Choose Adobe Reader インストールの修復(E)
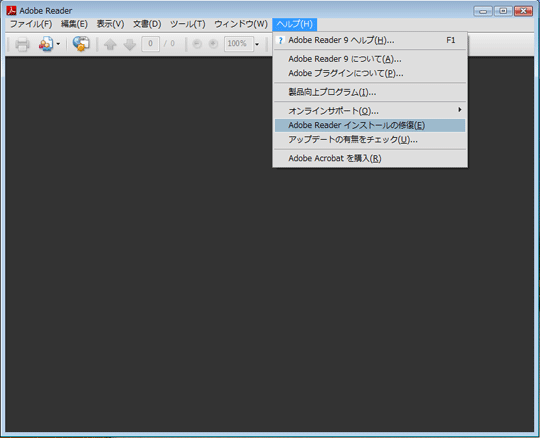 pyautogui.click(x=370, y=125)
